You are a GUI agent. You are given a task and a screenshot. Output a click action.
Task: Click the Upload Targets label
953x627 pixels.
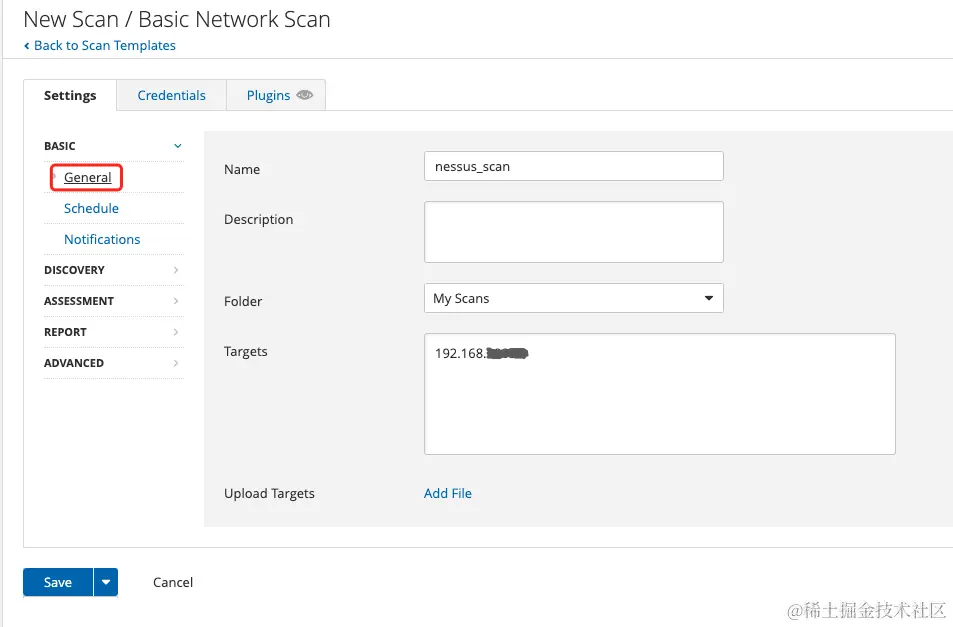click(x=269, y=493)
